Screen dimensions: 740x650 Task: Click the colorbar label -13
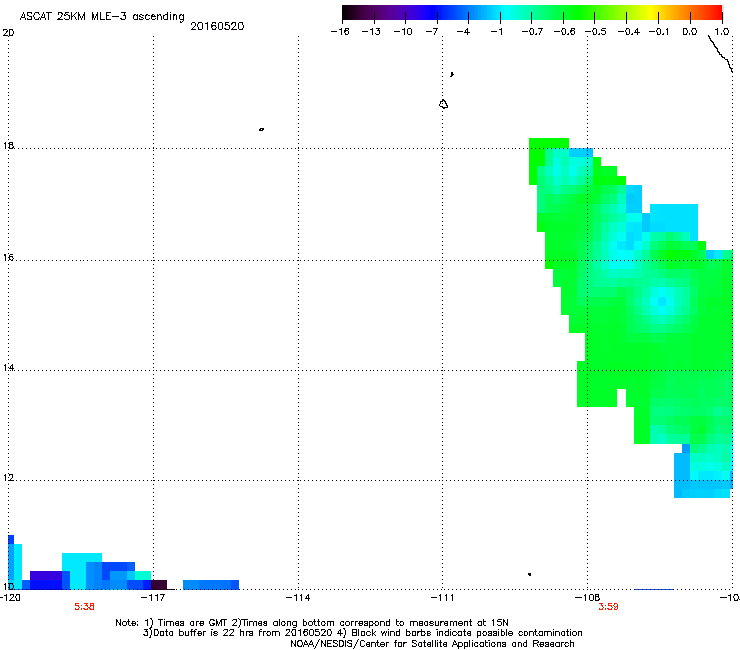point(371,32)
